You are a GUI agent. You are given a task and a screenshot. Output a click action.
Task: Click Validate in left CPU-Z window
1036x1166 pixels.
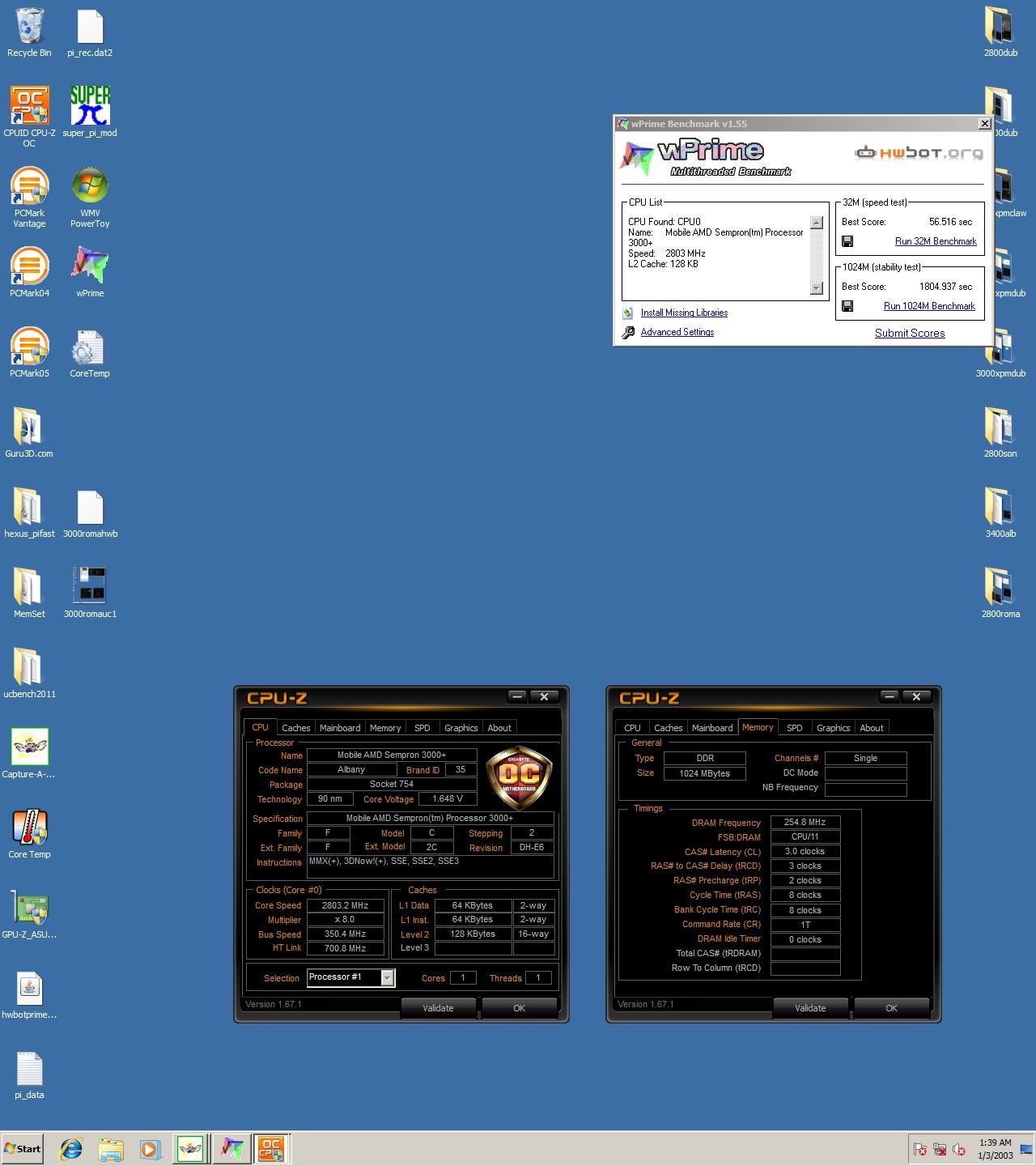[438, 1008]
